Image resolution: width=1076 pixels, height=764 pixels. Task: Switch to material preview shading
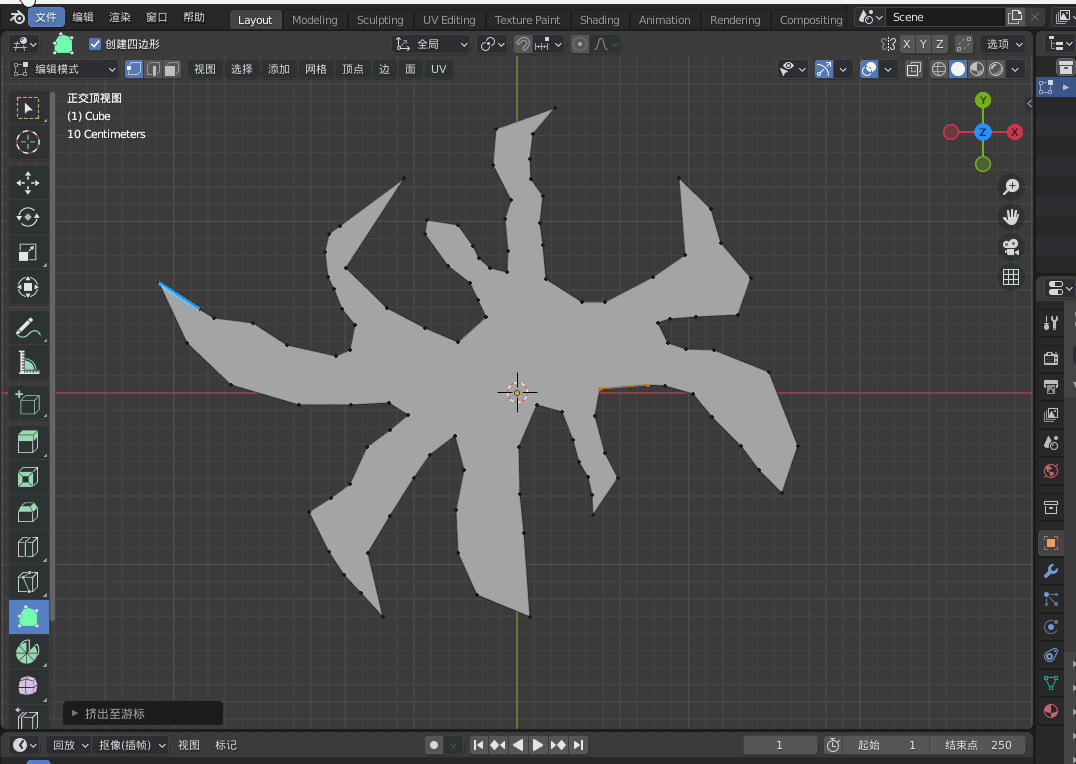pos(976,69)
